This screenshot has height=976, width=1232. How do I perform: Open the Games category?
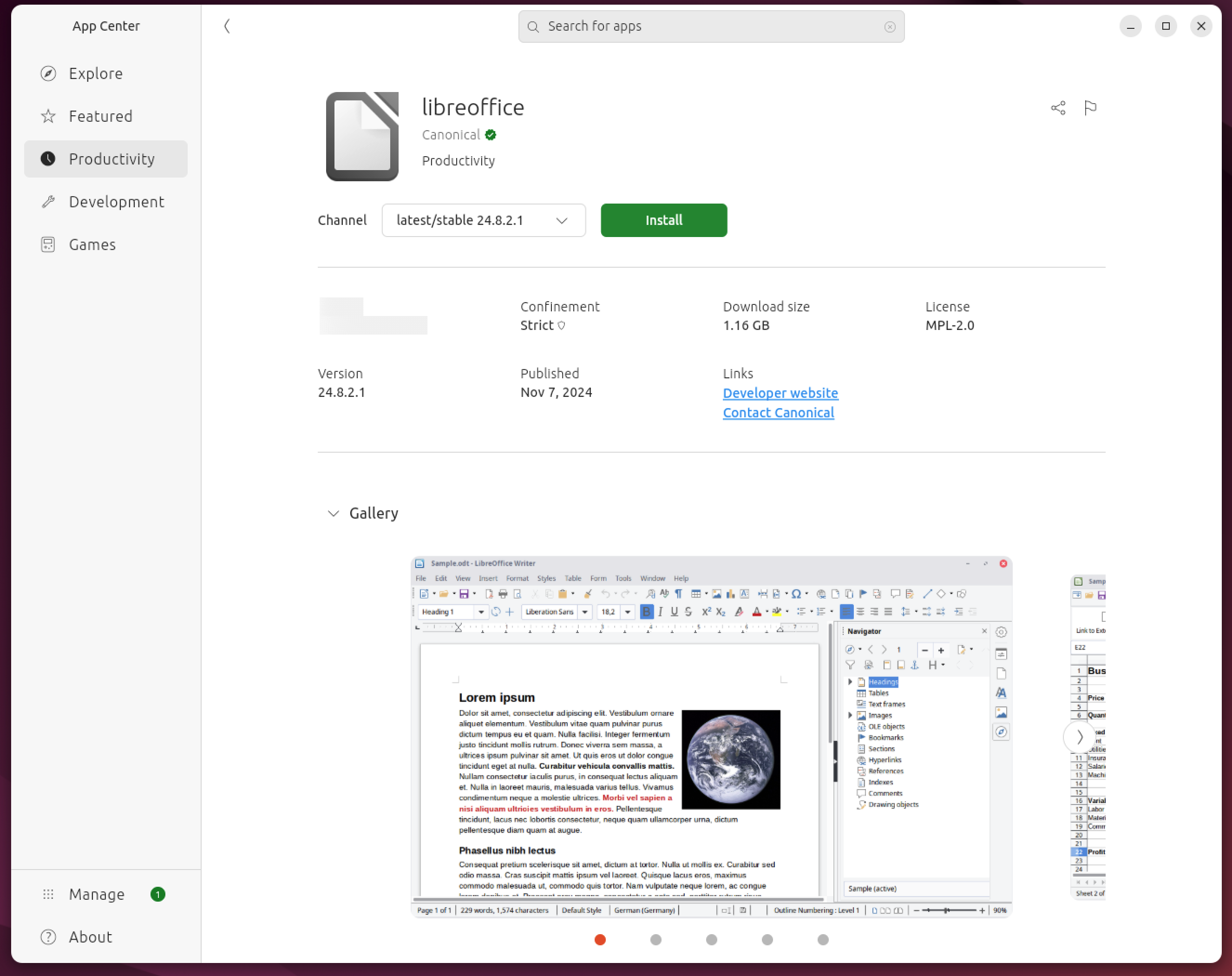(92, 244)
